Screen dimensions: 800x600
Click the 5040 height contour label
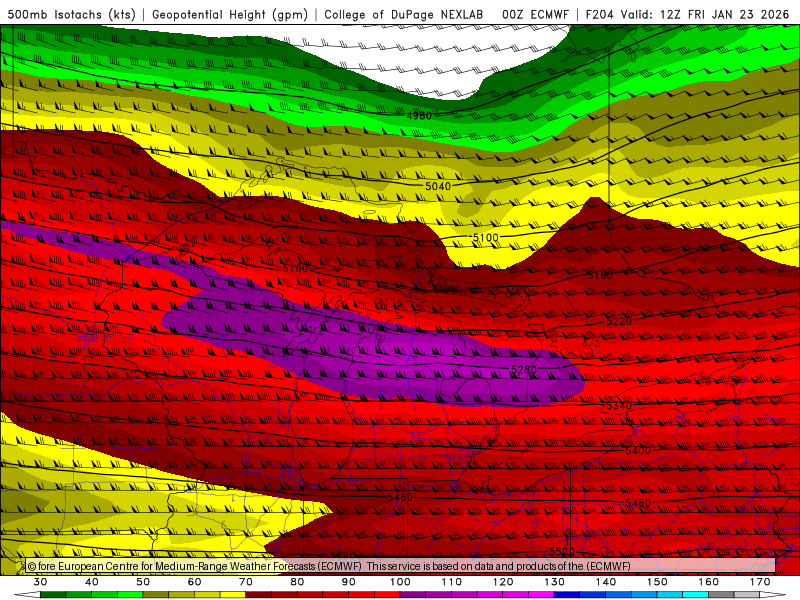(x=438, y=186)
